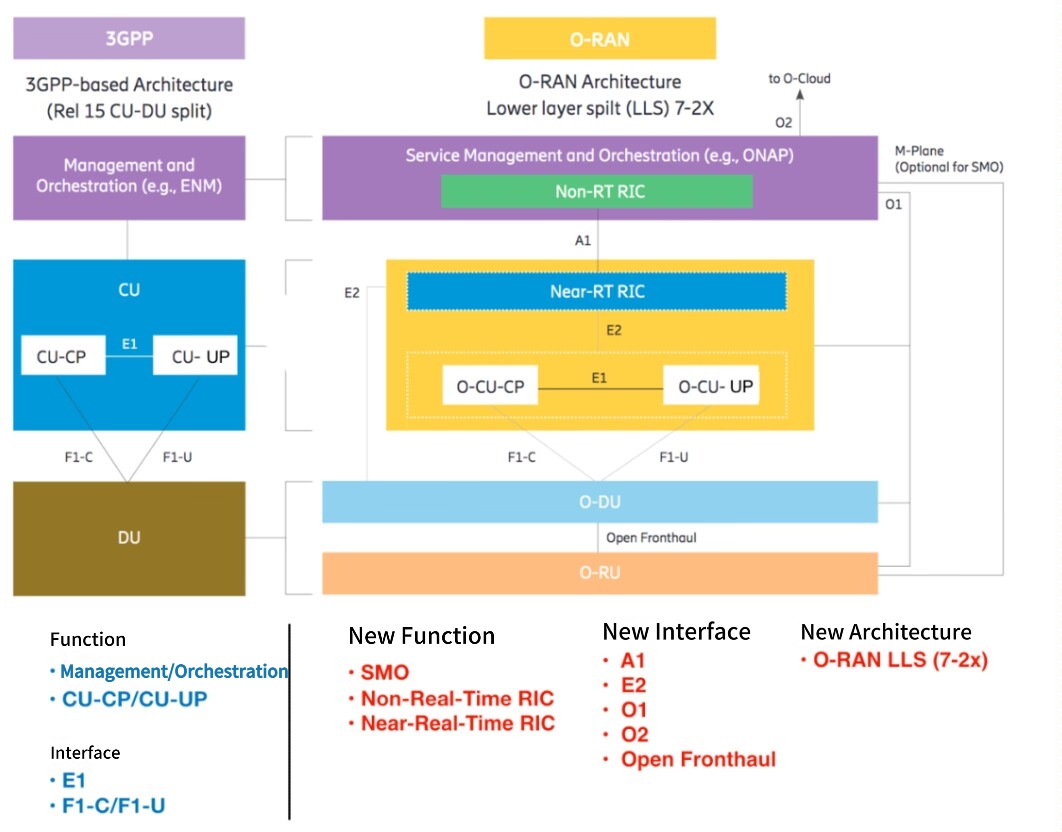Select the Near-RT RIC blue block
The height and width of the screenshot is (832, 1062).
click(594, 291)
